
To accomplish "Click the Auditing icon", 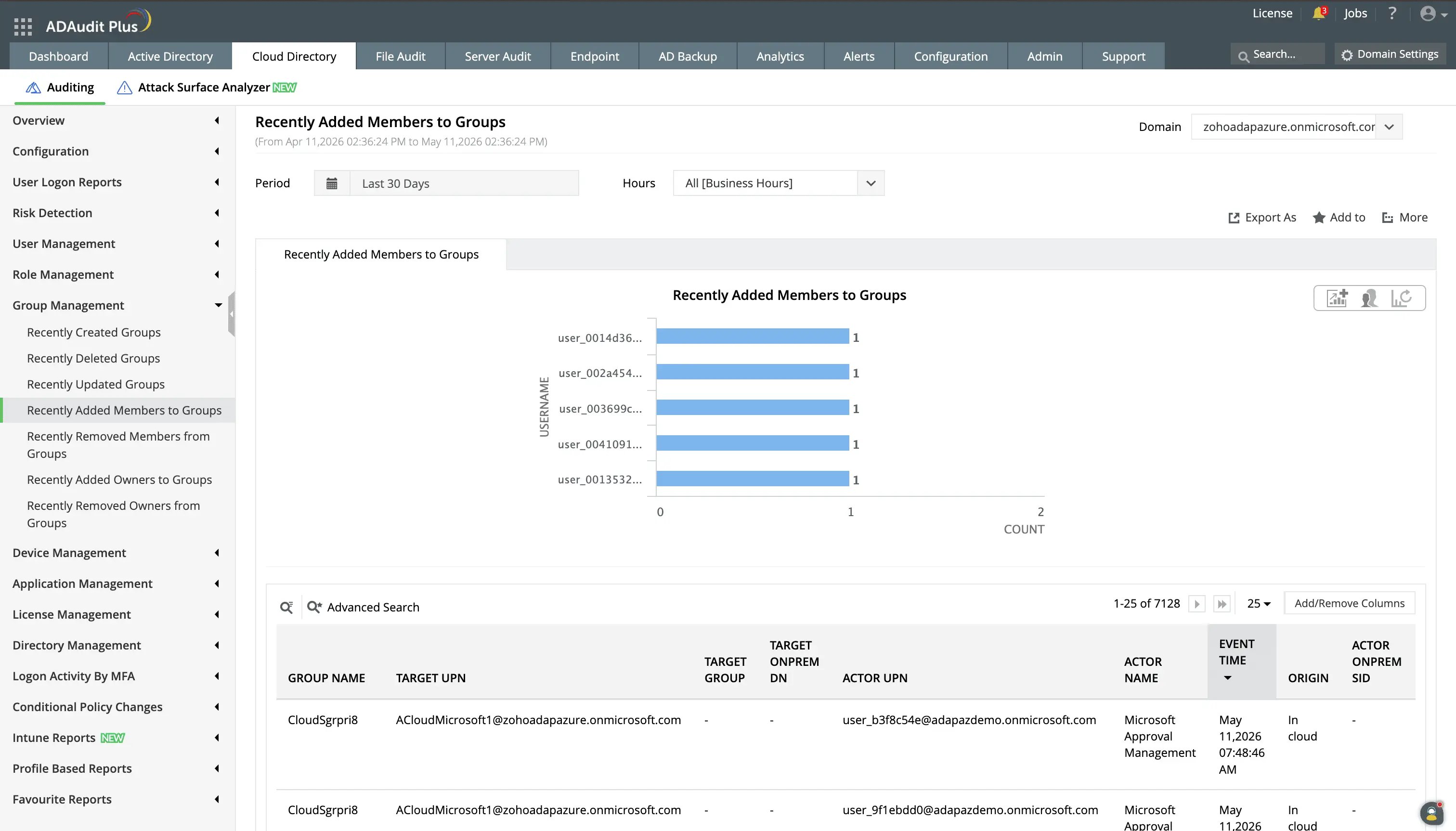I will (33, 87).
